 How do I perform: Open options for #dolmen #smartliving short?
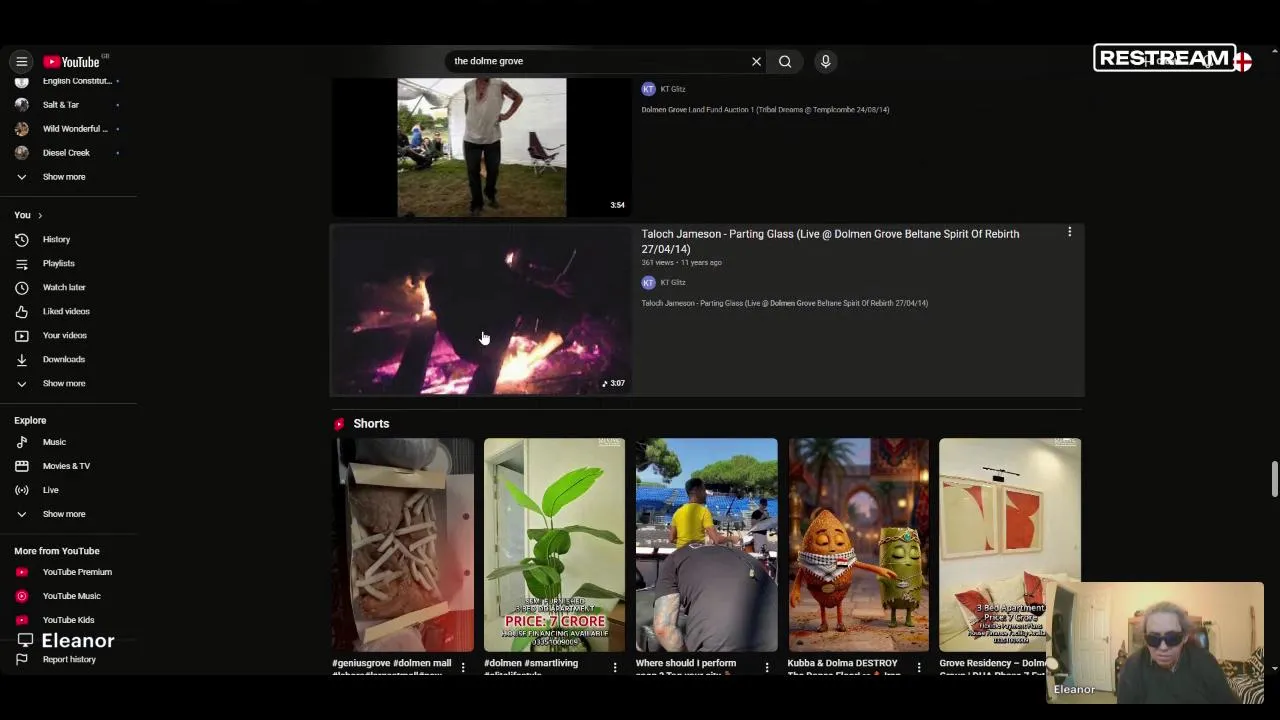615,667
